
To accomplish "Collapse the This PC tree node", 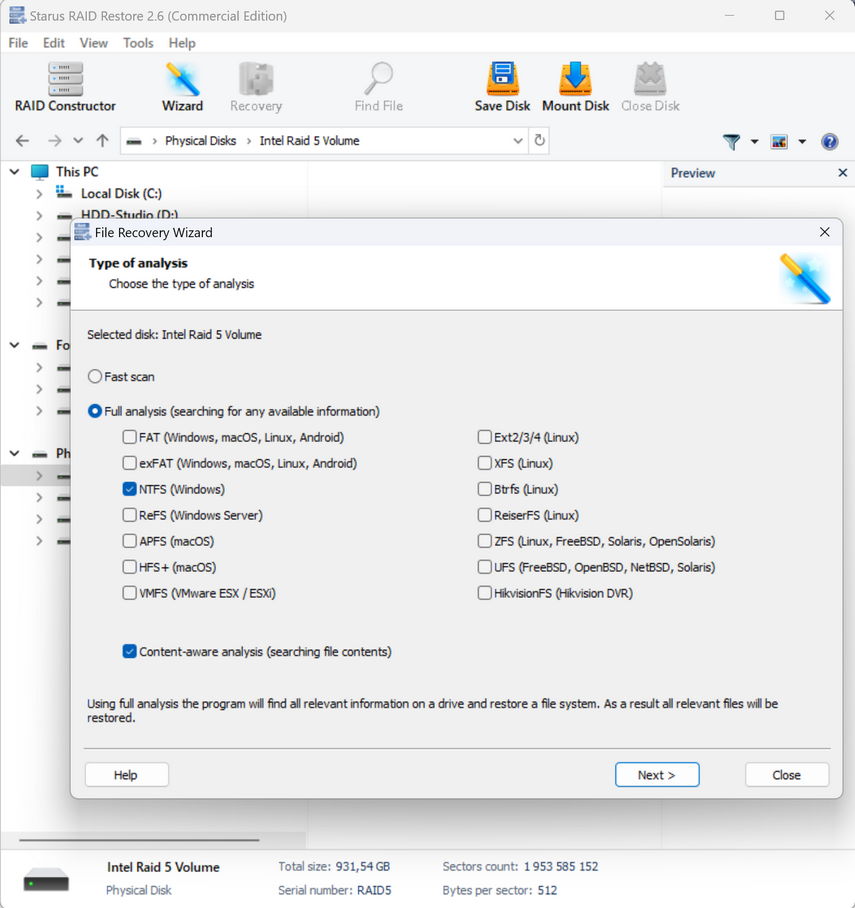I will tap(14, 172).
